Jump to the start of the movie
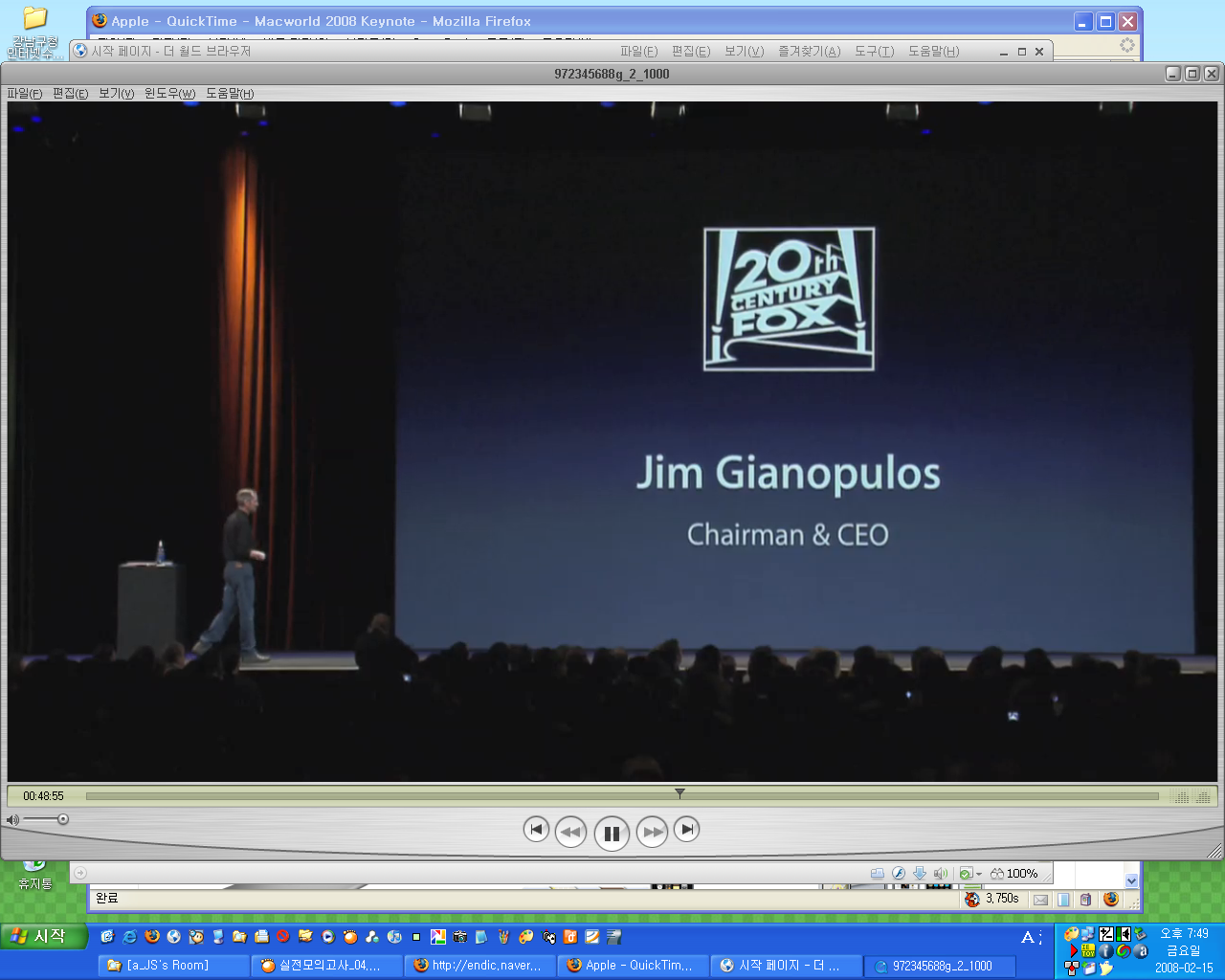 (x=536, y=829)
